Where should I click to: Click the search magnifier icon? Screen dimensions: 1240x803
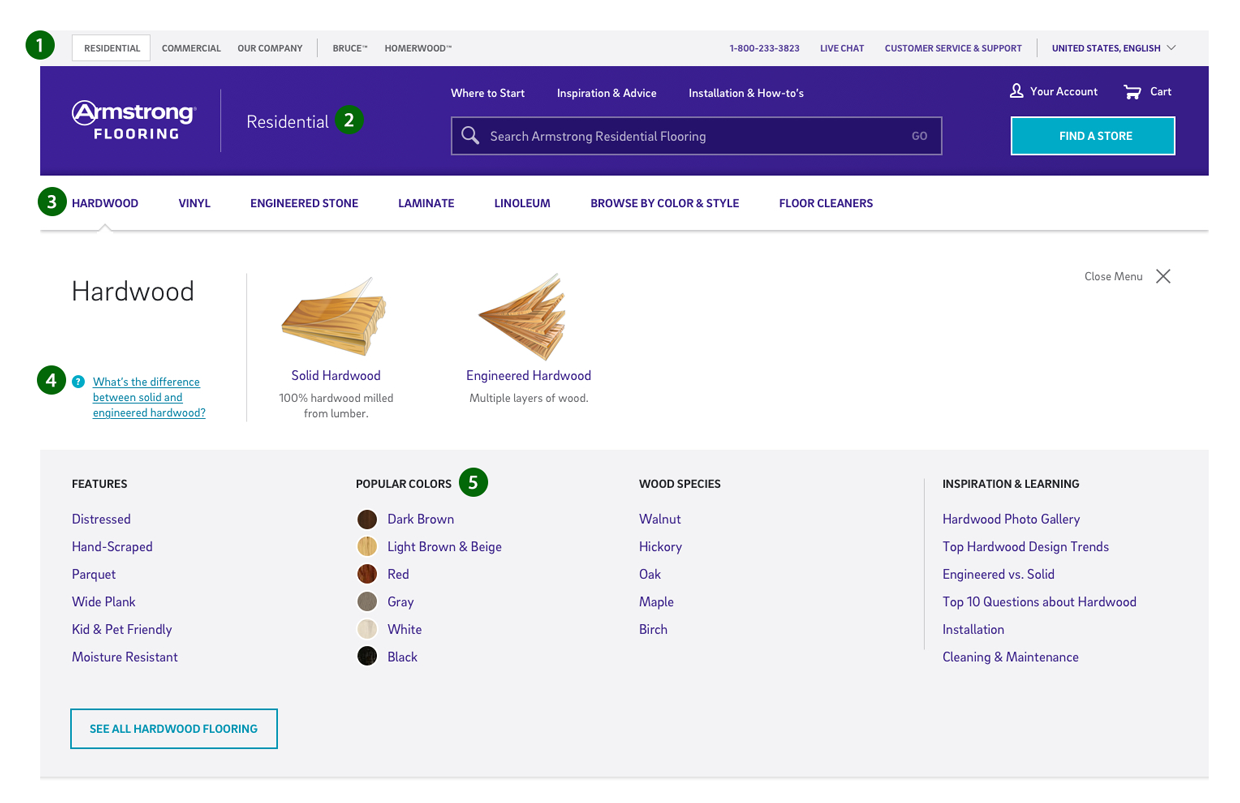pos(470,136)
